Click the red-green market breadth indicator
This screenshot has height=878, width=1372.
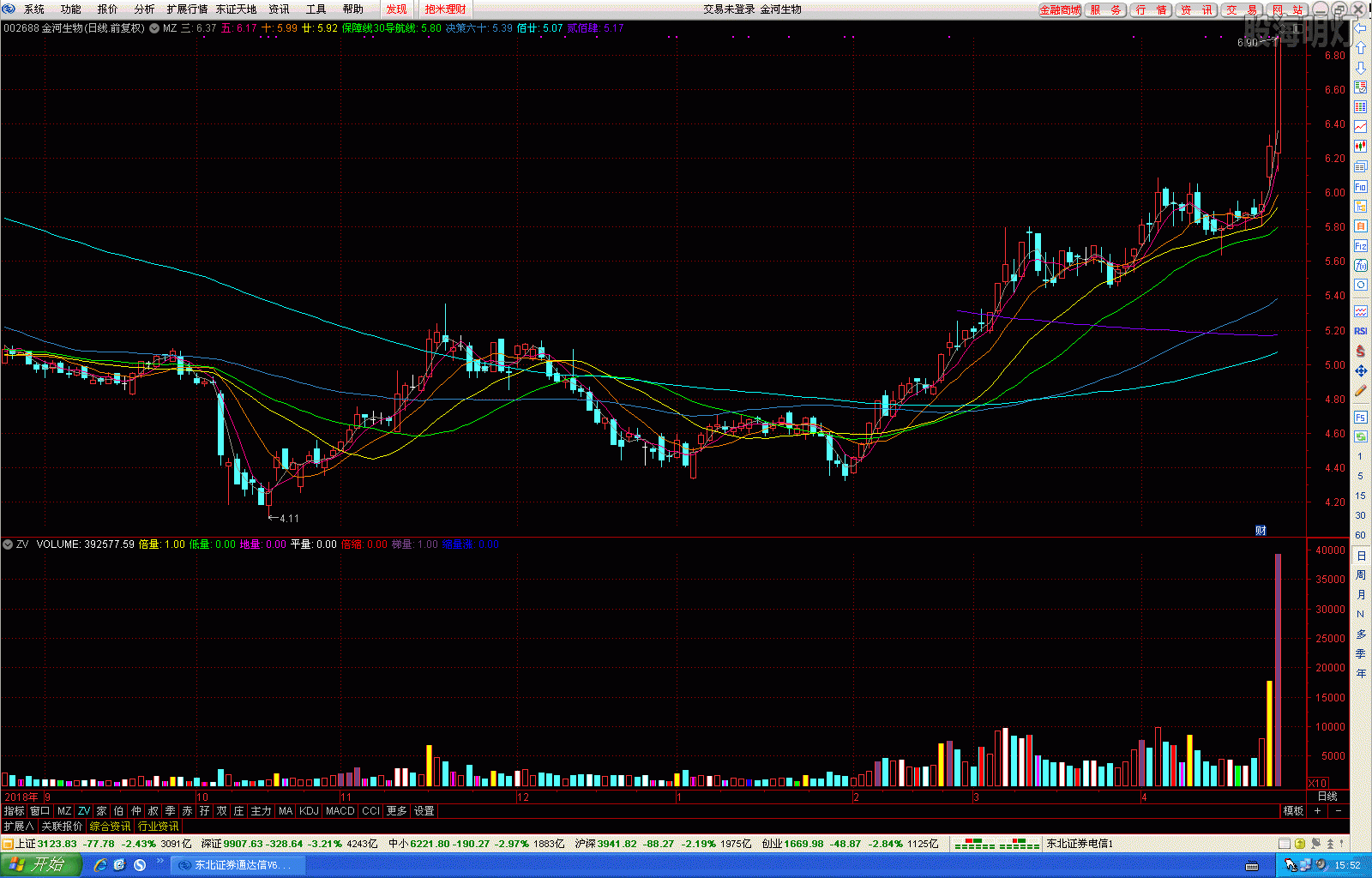click(x=996, y=844)
